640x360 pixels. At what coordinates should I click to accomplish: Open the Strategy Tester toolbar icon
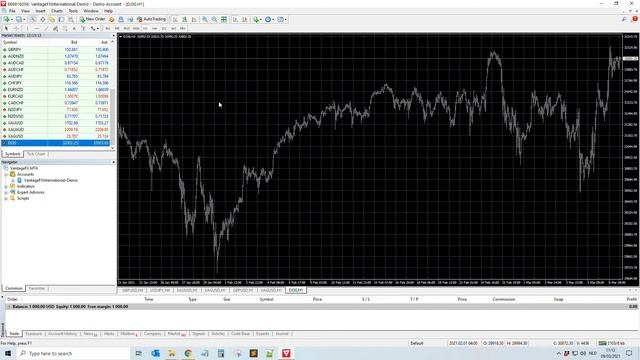[x=71, y=19]
